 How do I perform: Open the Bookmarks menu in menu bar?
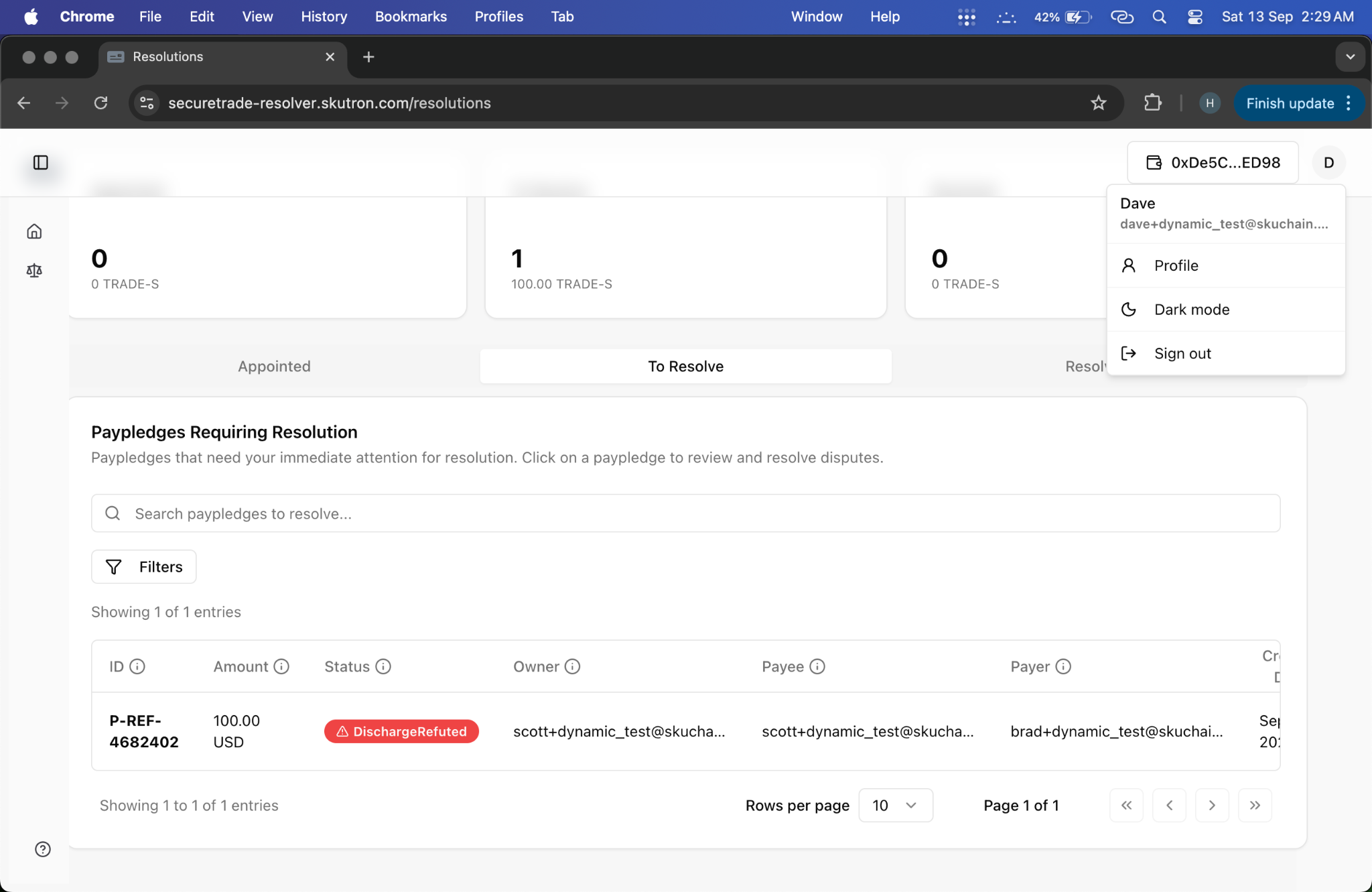[411, 17]
